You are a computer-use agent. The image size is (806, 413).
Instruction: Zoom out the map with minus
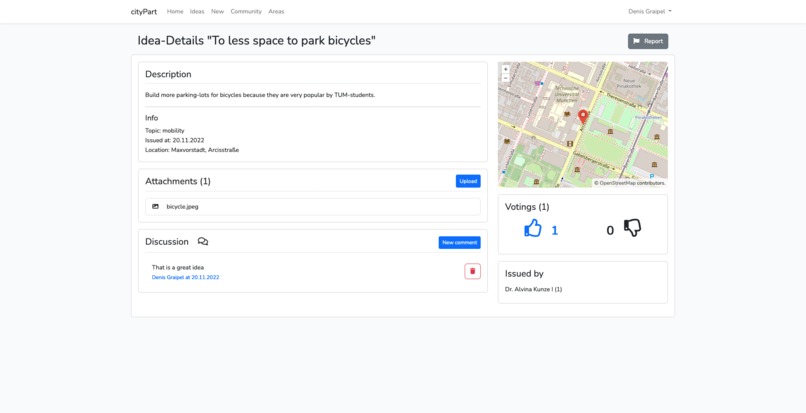(x=505, y=78)
